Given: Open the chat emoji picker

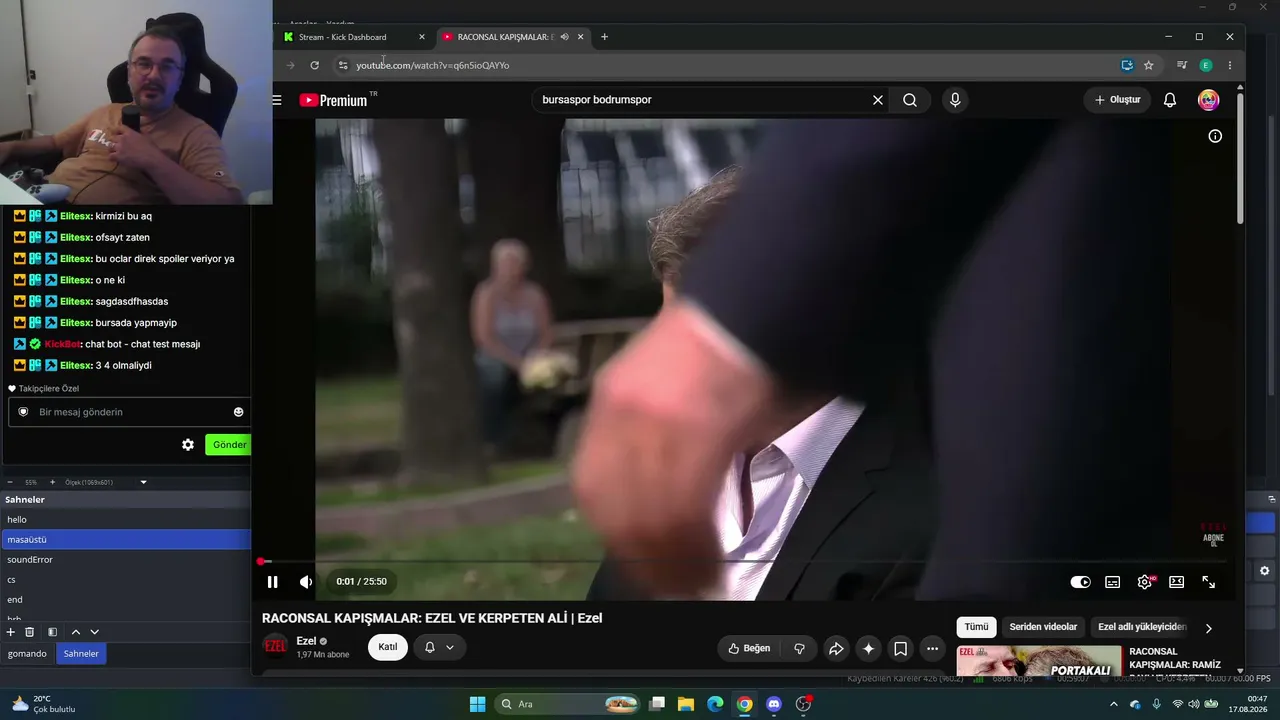Looking at the screenshot, I should pyautogui.click(x=238, y=412).
